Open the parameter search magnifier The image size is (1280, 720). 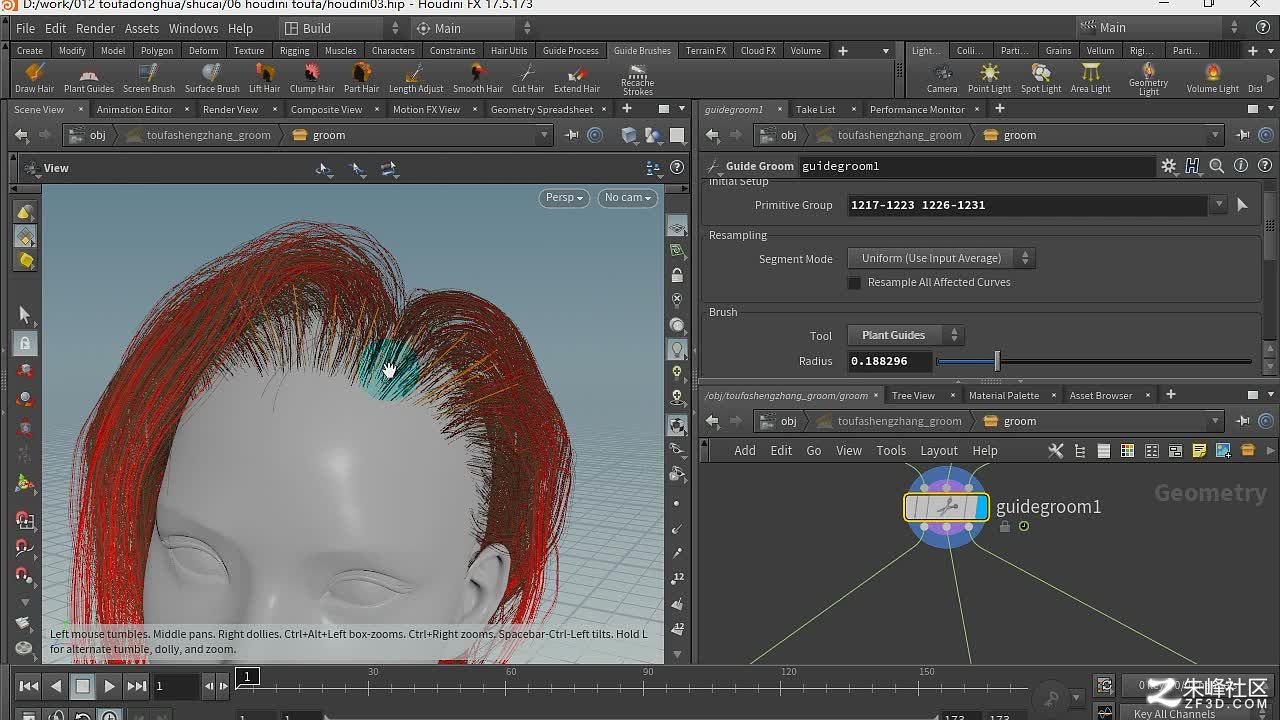1216,166
